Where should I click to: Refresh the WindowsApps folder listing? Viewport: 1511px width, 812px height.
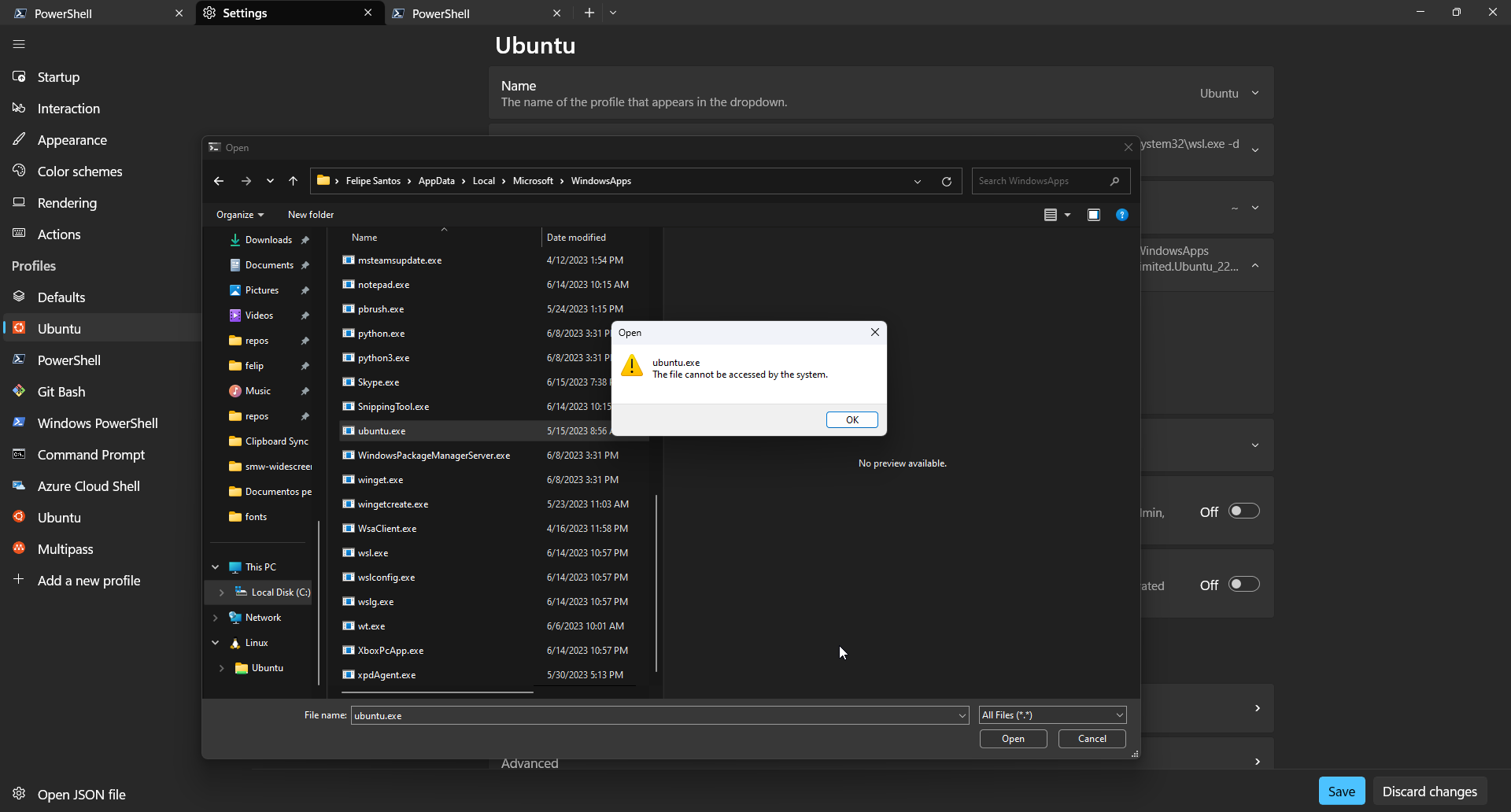tap(946, 181)
